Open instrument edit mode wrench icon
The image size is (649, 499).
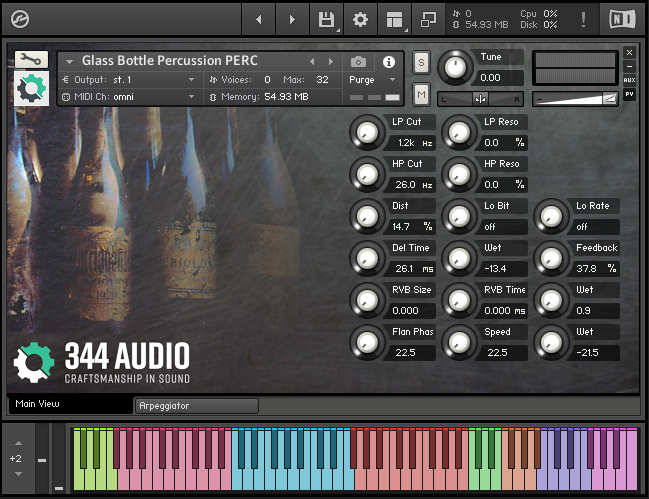(31, 60)
